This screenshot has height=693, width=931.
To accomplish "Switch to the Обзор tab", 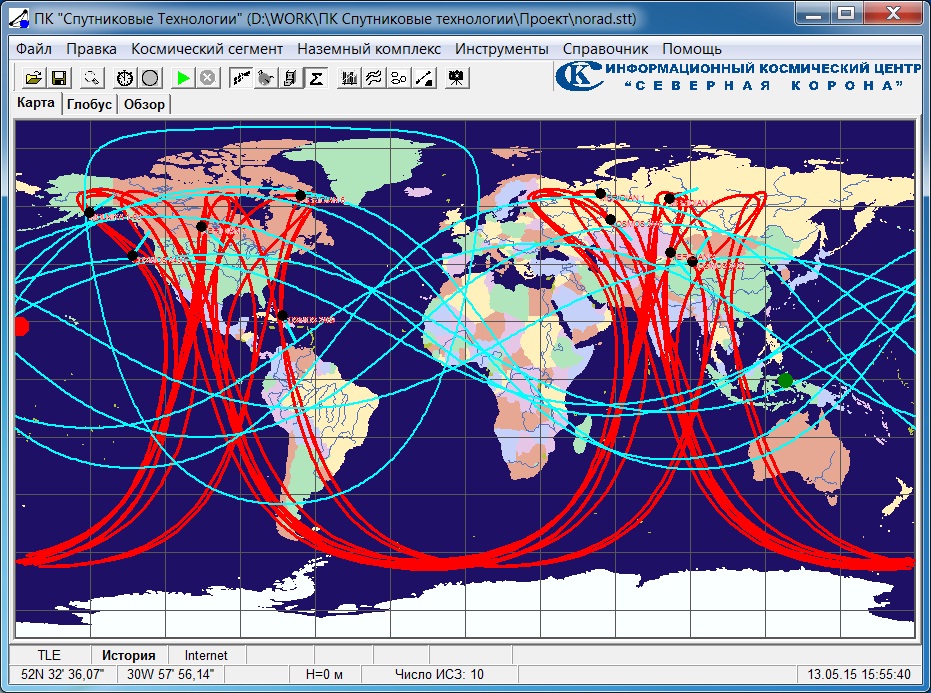I will pos(145,105).
